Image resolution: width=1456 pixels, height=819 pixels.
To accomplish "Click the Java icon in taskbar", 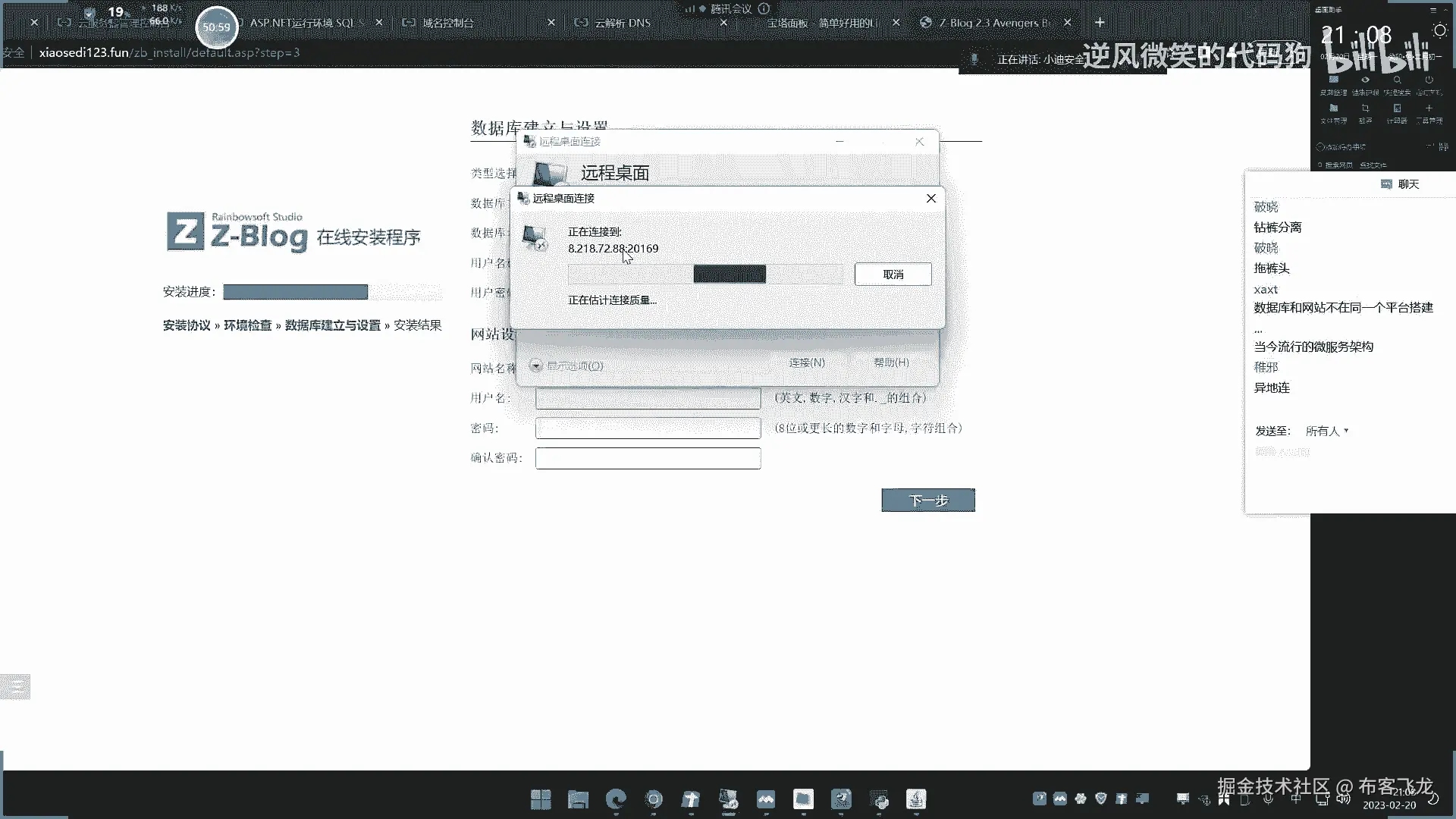I will (x=916, y=799).
